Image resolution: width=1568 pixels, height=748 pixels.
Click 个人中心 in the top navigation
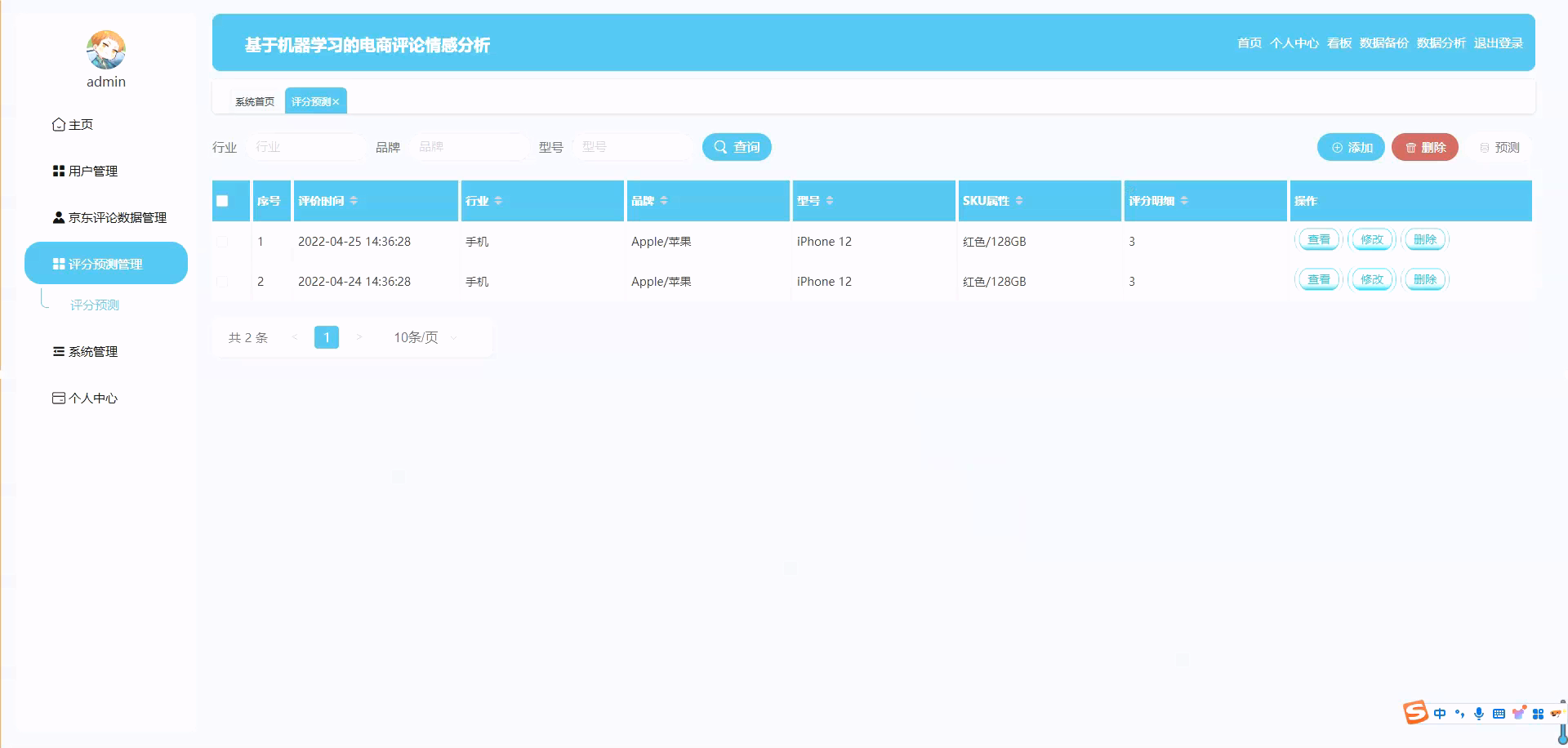pyautogui.click(x=1294, y=43)
